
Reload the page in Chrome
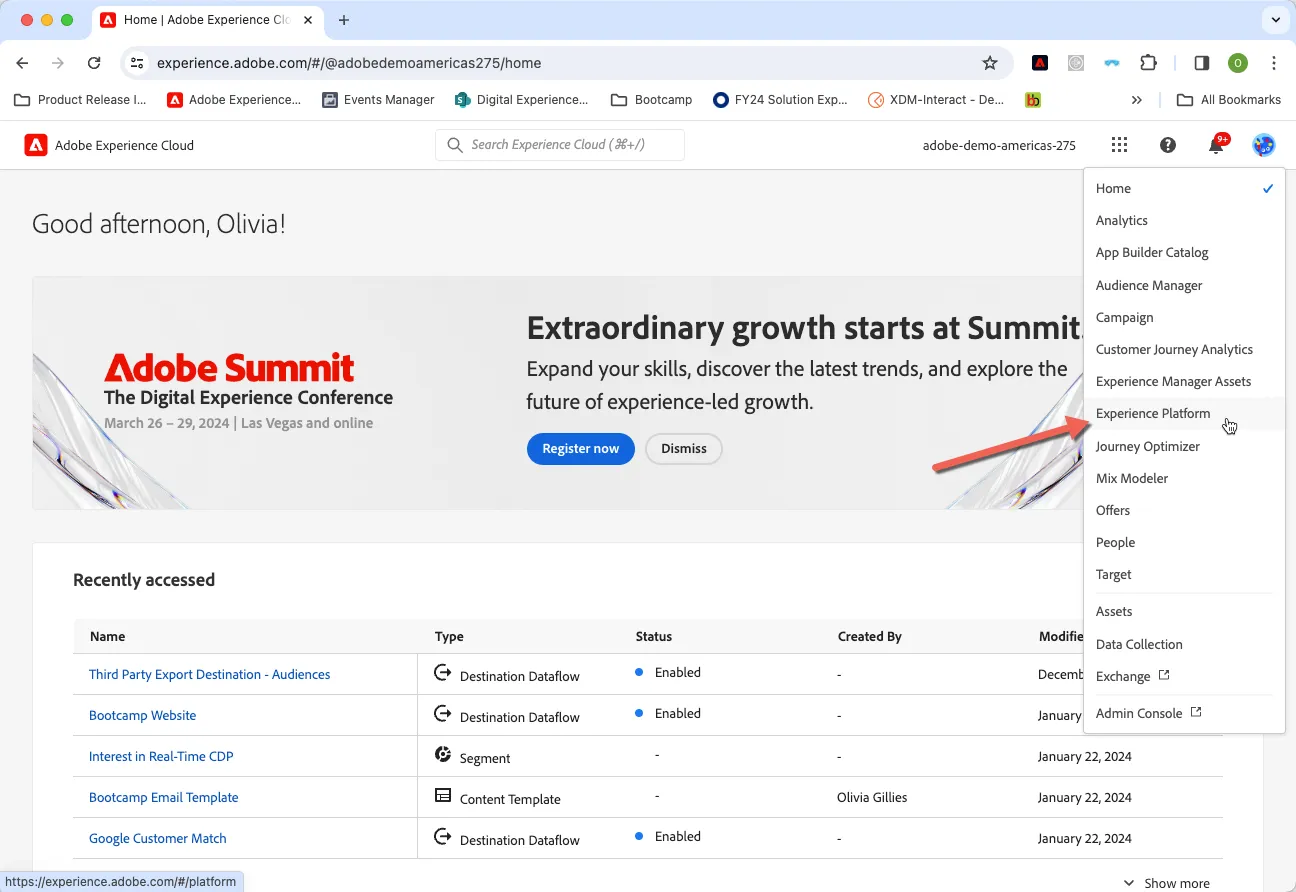click(x=94, y=63)
